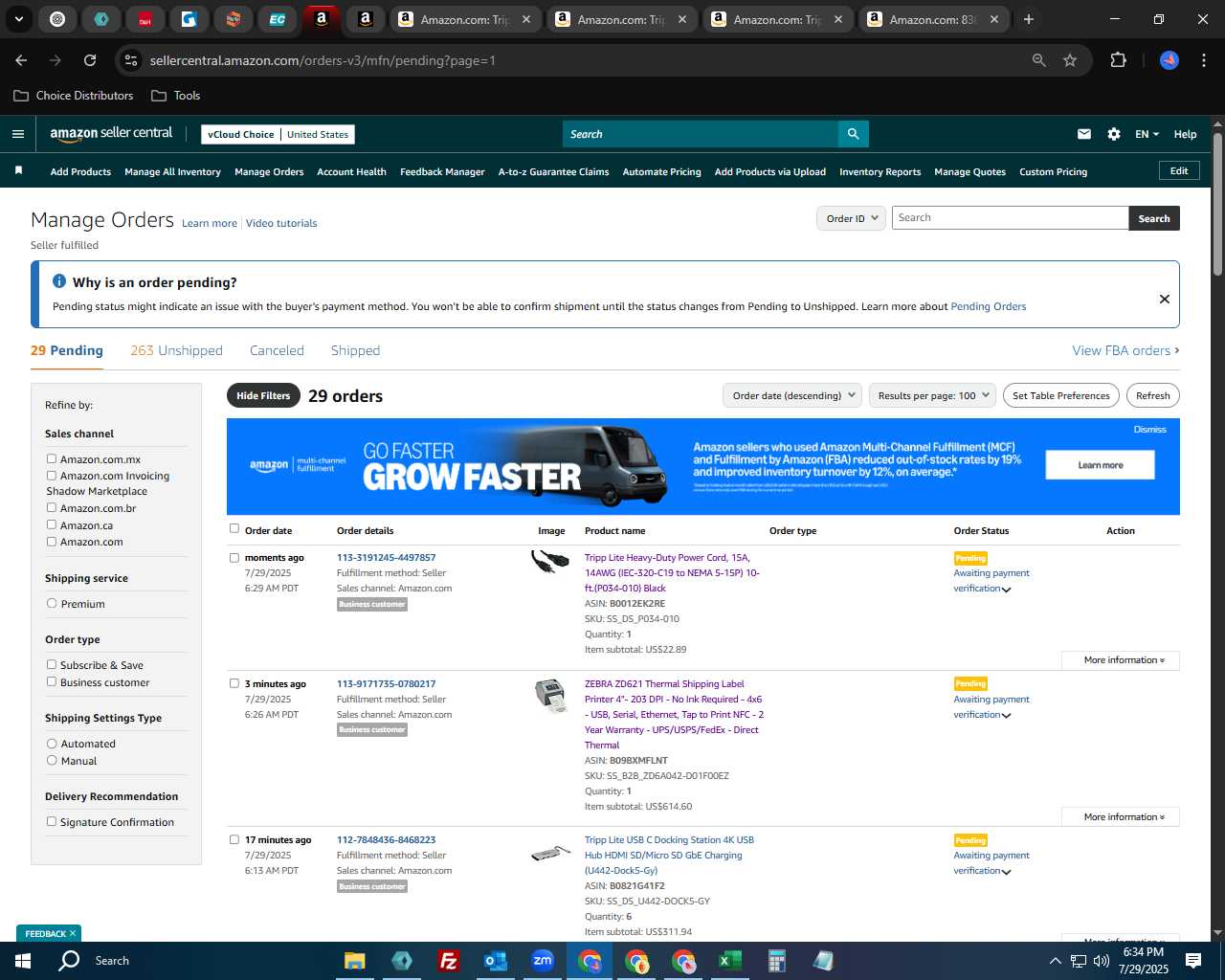This screenshot has height=980, width=1225.
Task: Open the tab search dropdown arrow
Action: tap(18, 19)
